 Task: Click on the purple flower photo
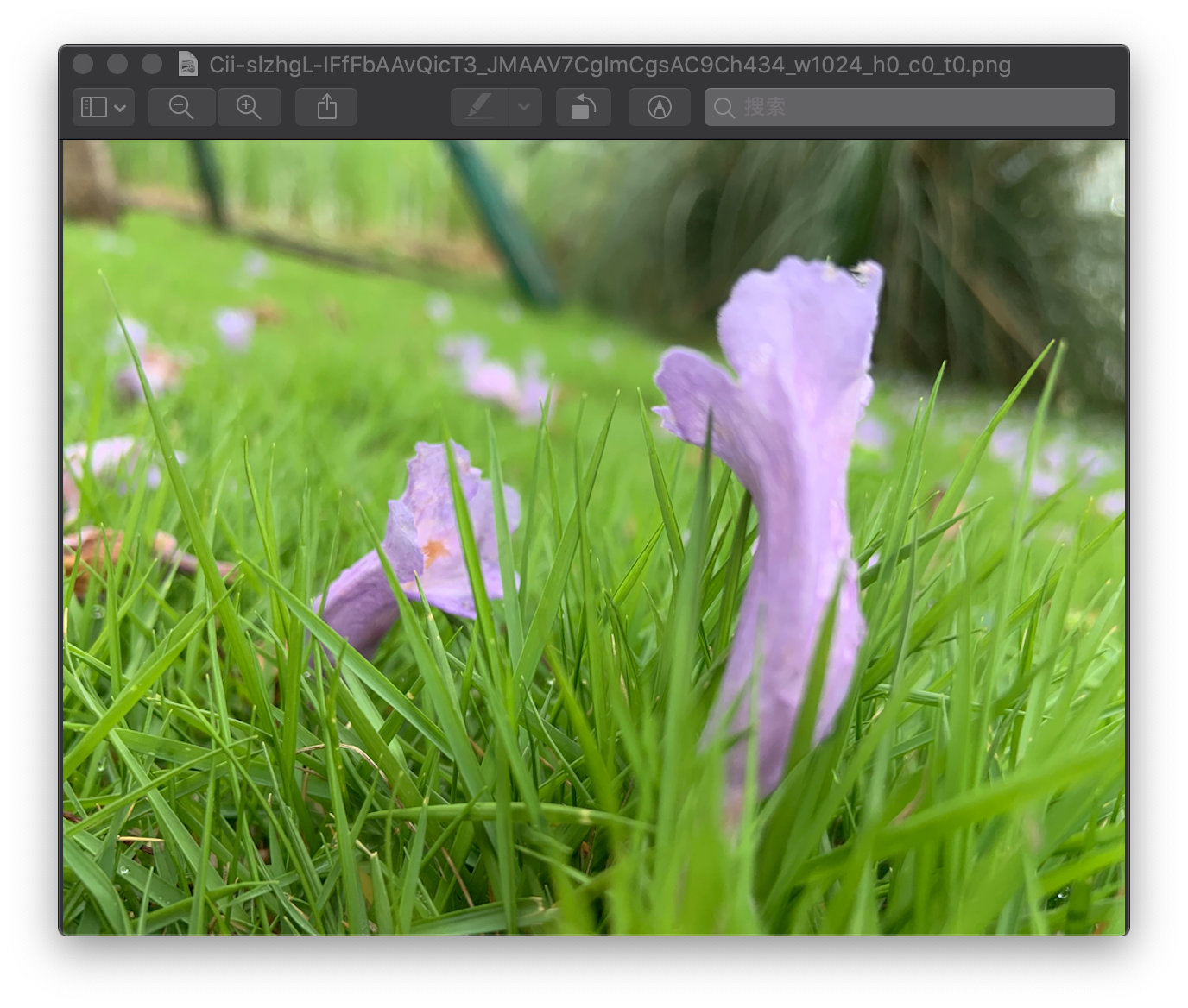pos(594,537)
